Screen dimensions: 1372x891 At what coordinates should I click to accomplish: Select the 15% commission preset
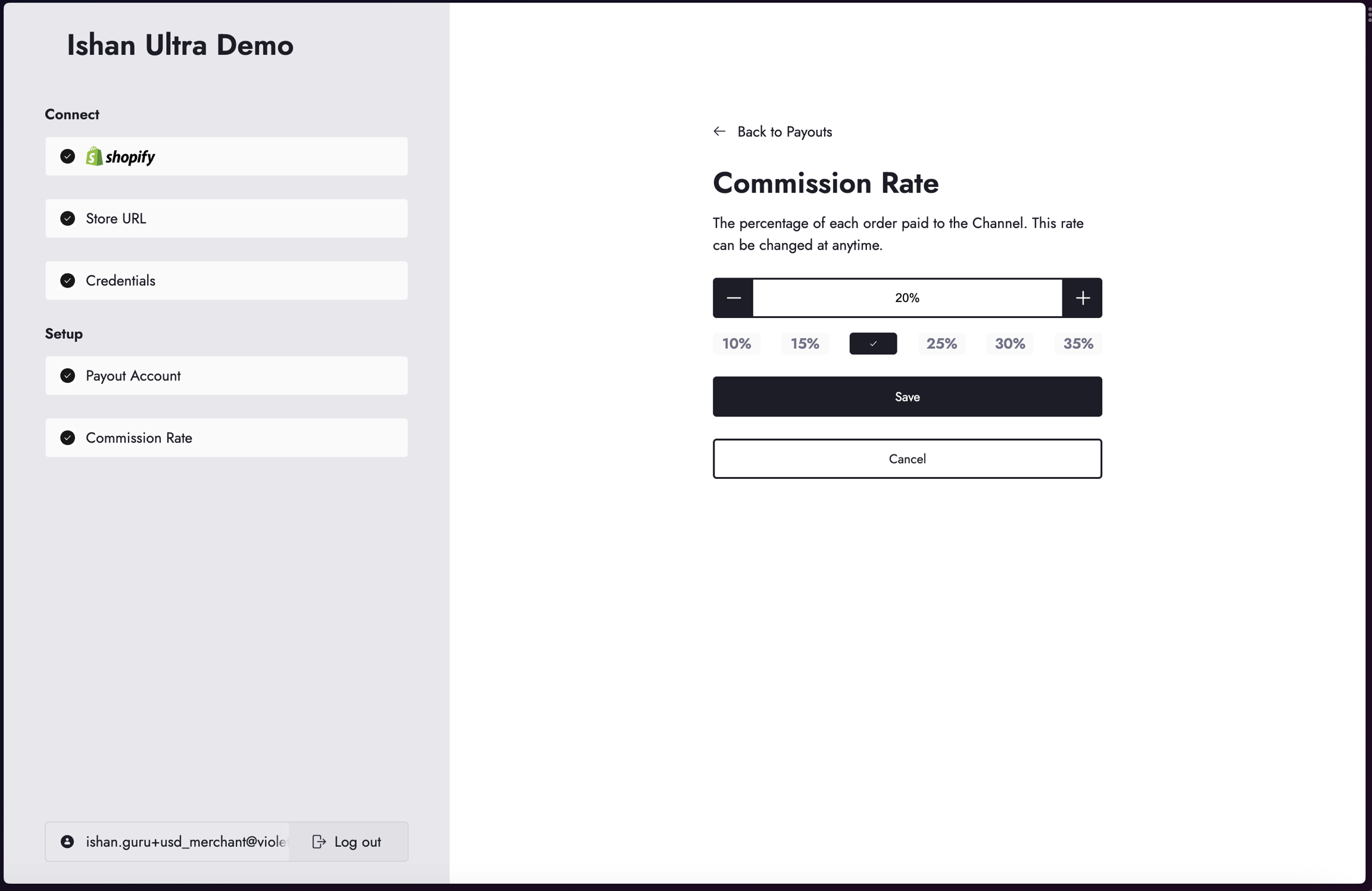point(805,344)
